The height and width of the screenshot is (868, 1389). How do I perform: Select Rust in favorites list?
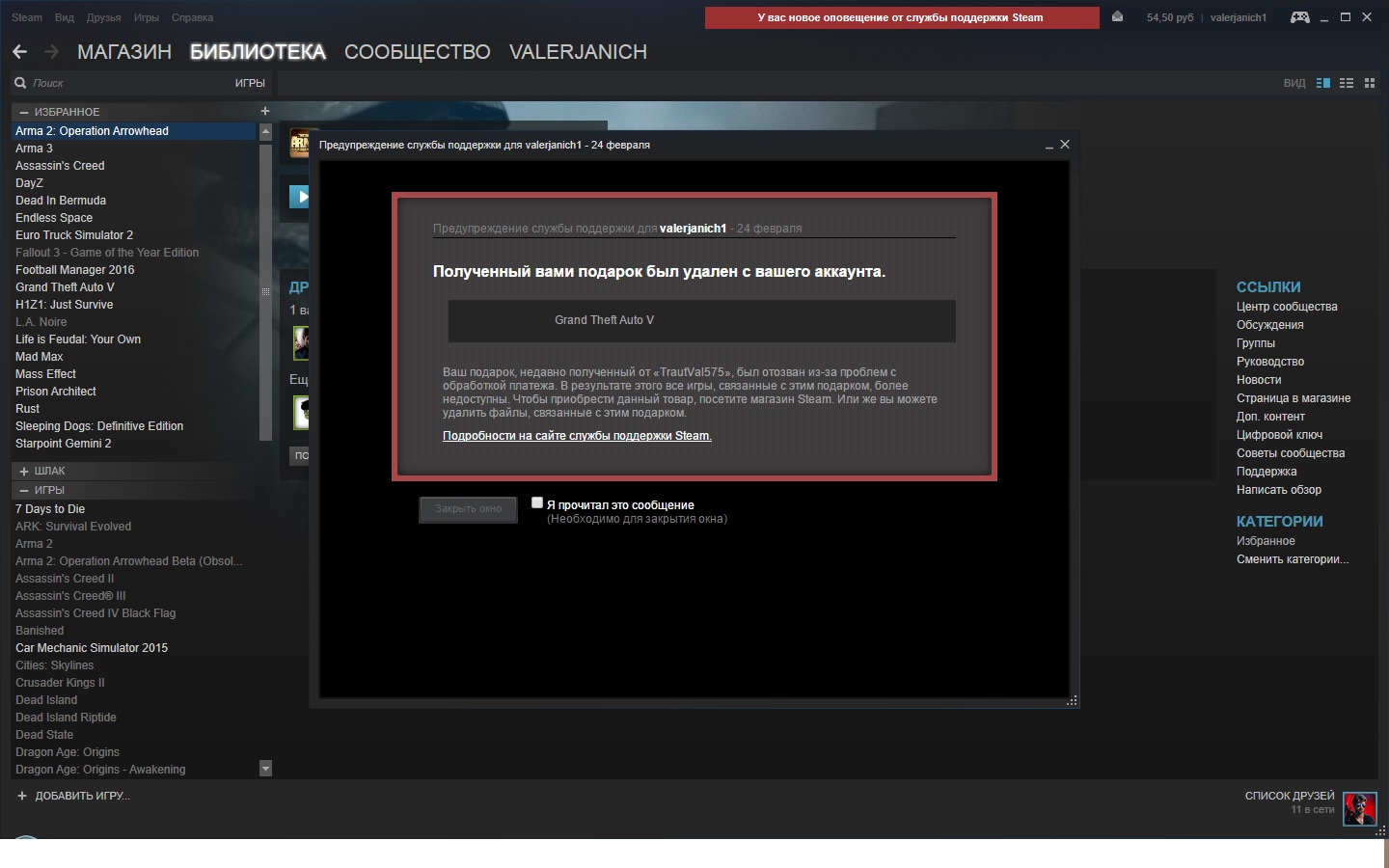point(135,409)
